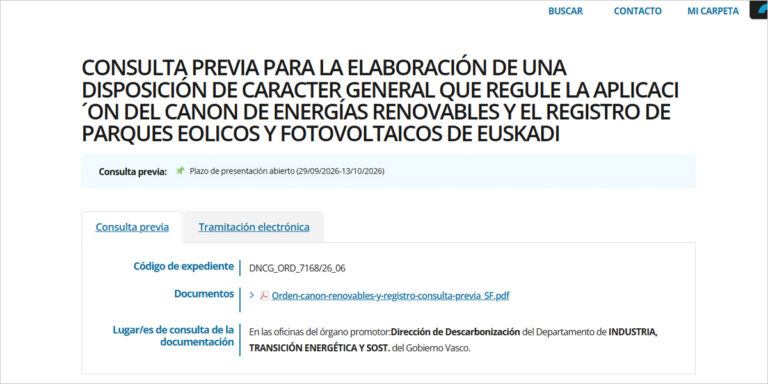The height and width of the screenshot is (384, 768).
Task: Select the Consulta previa tab
Action: pos(132,227)
